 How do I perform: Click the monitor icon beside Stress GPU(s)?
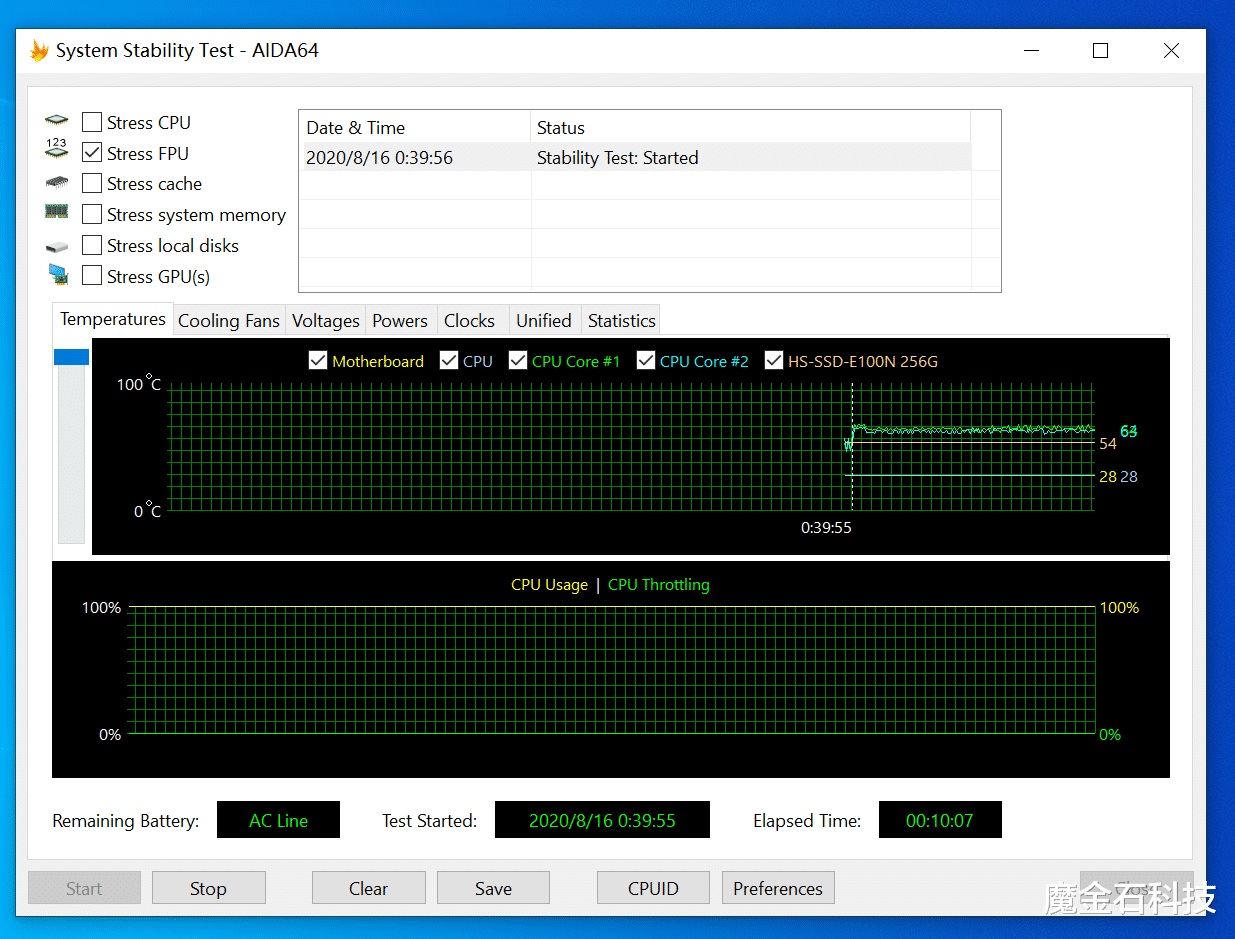[57, 275]
